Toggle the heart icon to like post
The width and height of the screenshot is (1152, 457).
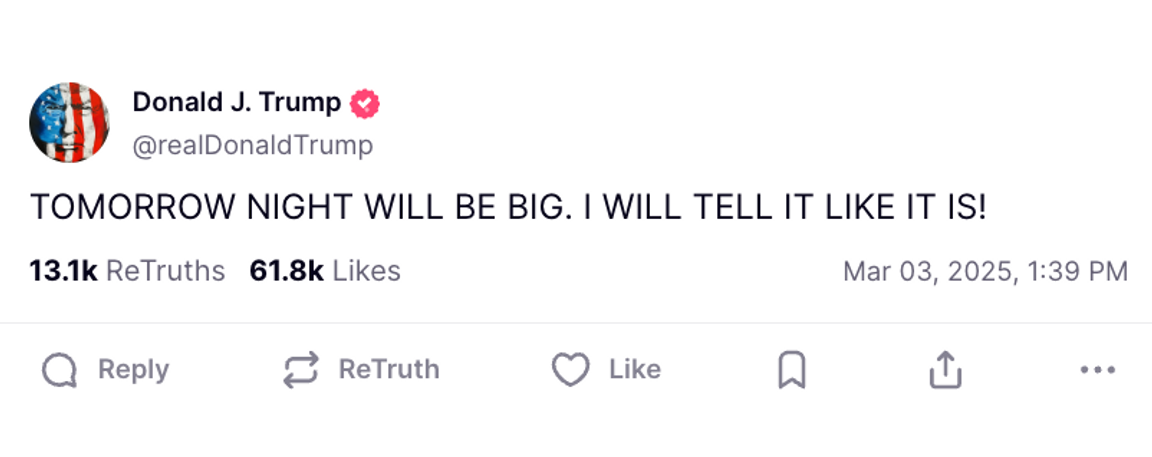tap(571, 371)
